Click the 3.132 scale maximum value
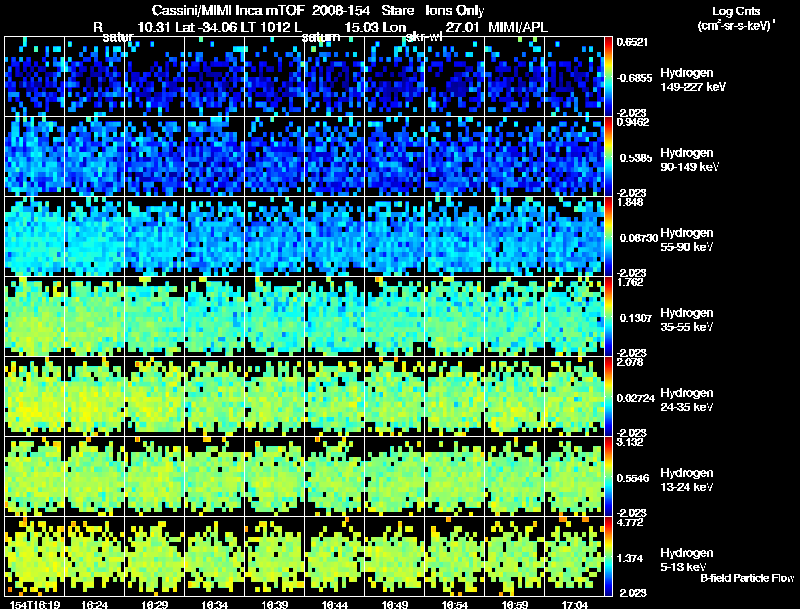 pyautogui.click(x=630, y=442)
